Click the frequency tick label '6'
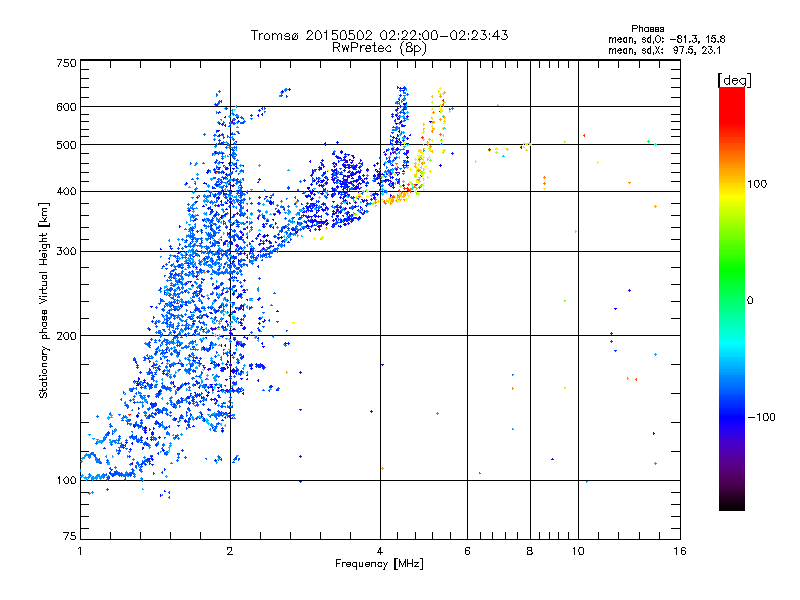Viewport: 800px width, 600px height. coord(467,551)
